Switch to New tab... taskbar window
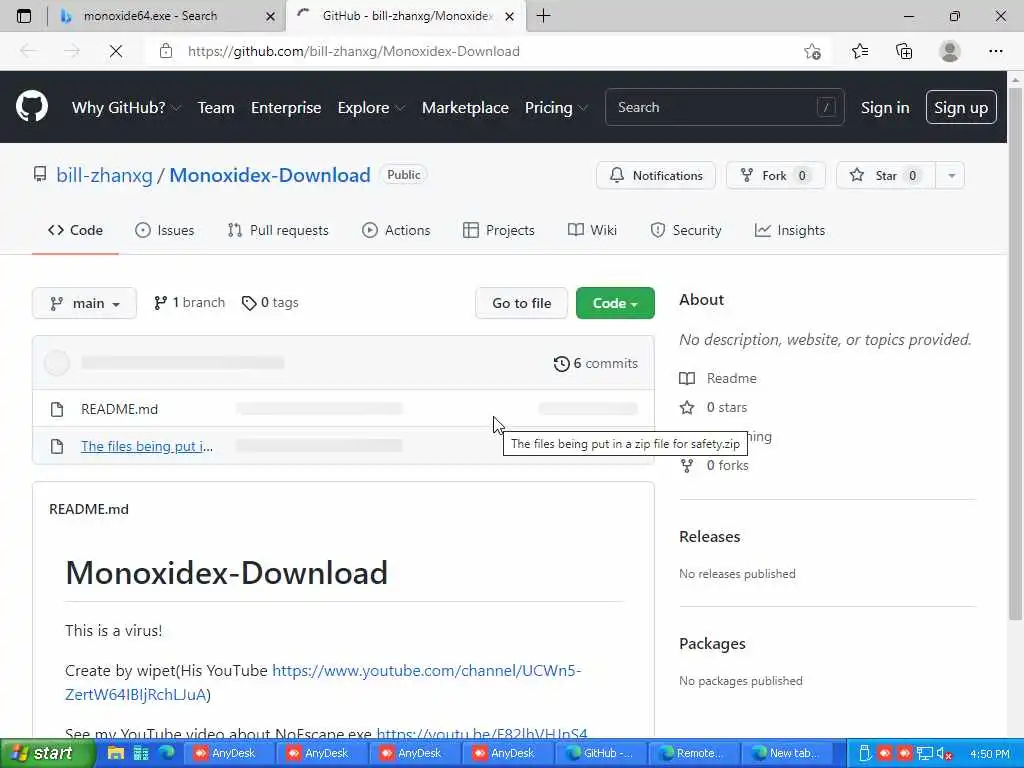 [786, 753]
